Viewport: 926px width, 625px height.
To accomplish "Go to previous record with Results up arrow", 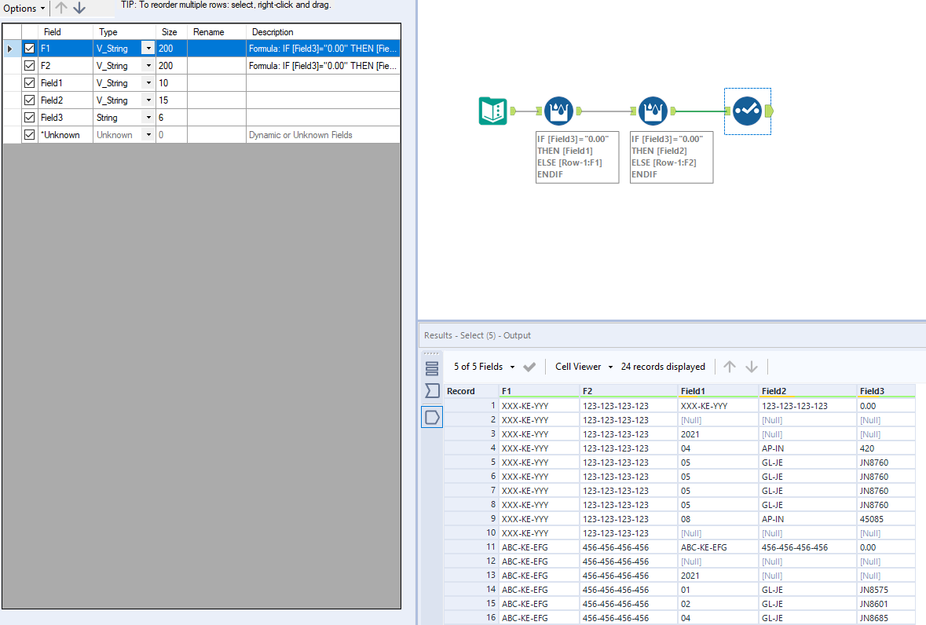I will (x=729, y=367).
